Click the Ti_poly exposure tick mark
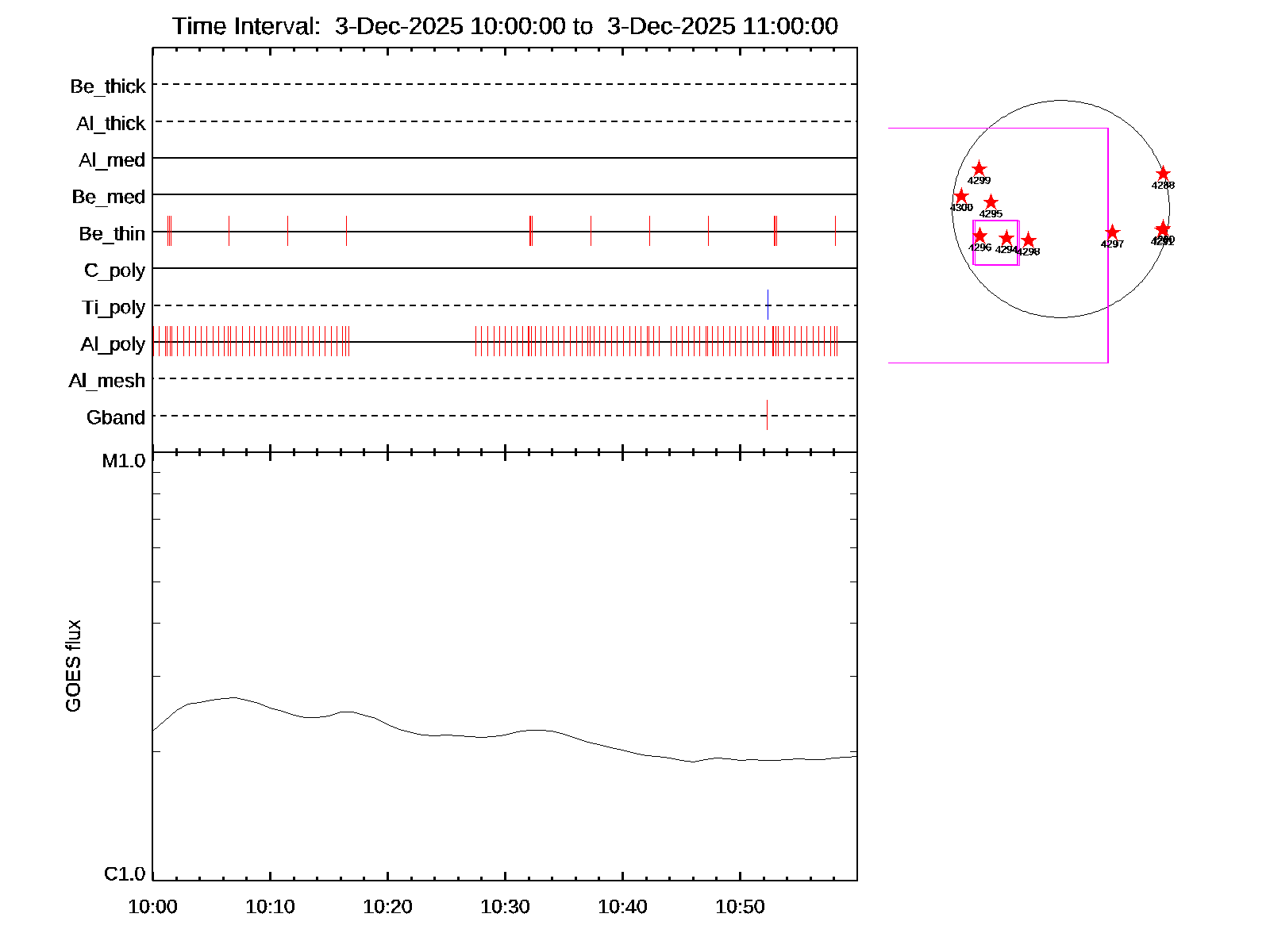 pos(768,305)
